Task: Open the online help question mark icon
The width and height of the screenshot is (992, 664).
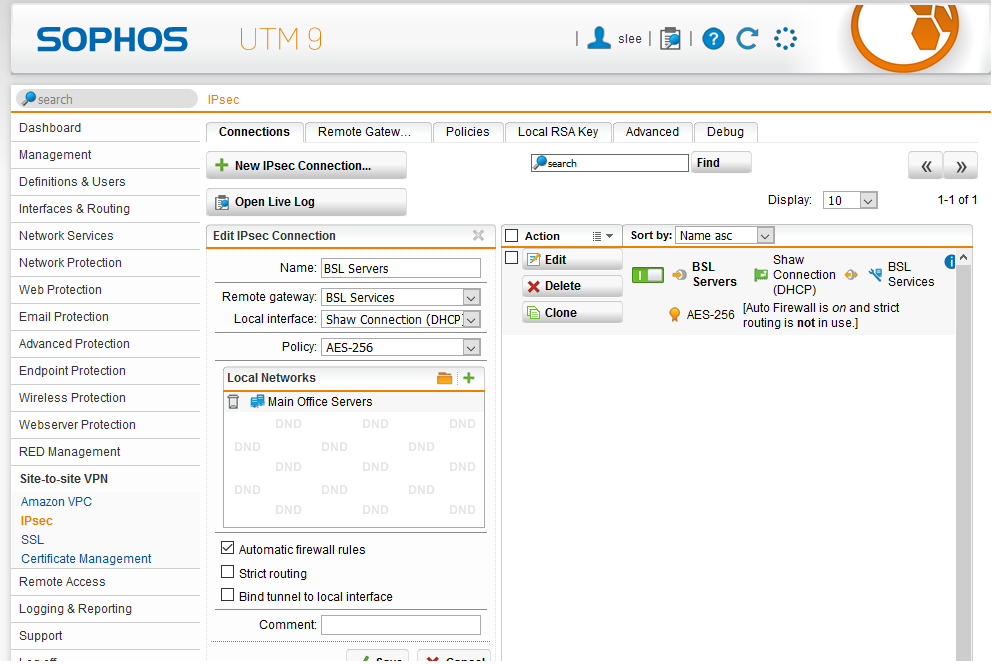Action: (713, 39)
